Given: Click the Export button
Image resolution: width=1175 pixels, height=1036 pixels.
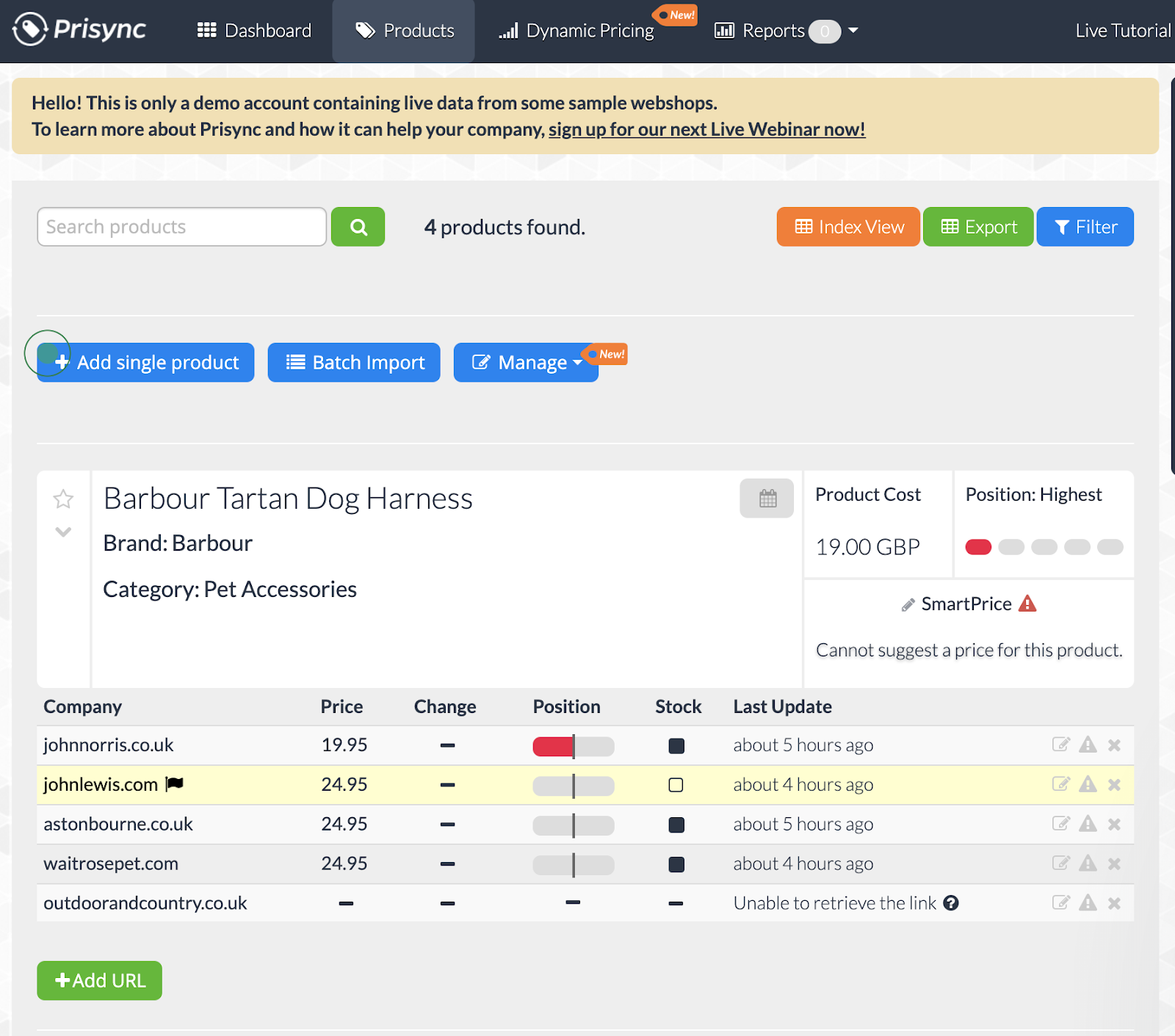Looking at the screenshot, I should 978,227.
